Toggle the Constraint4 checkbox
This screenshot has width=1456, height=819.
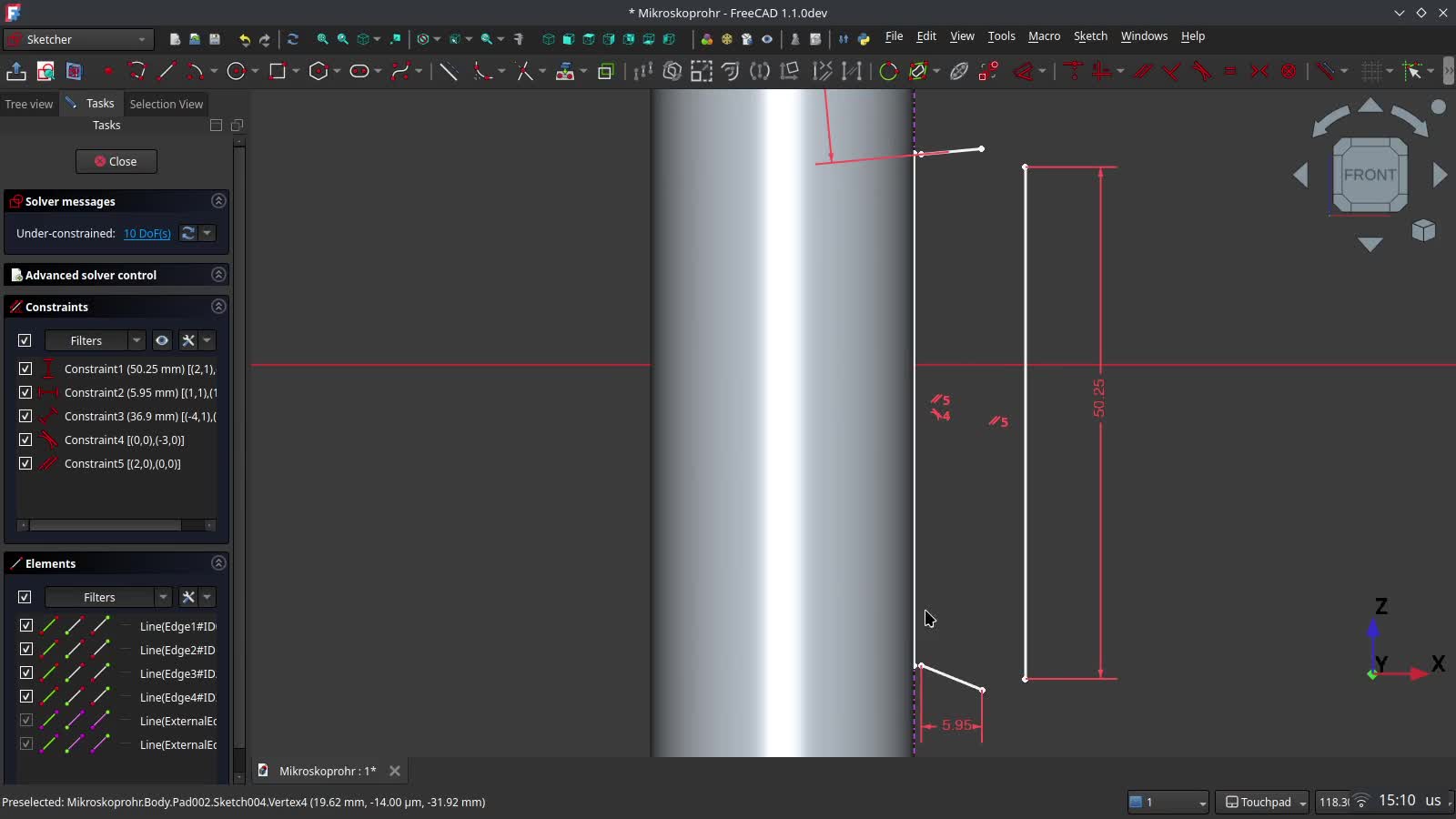coord(25,440)
